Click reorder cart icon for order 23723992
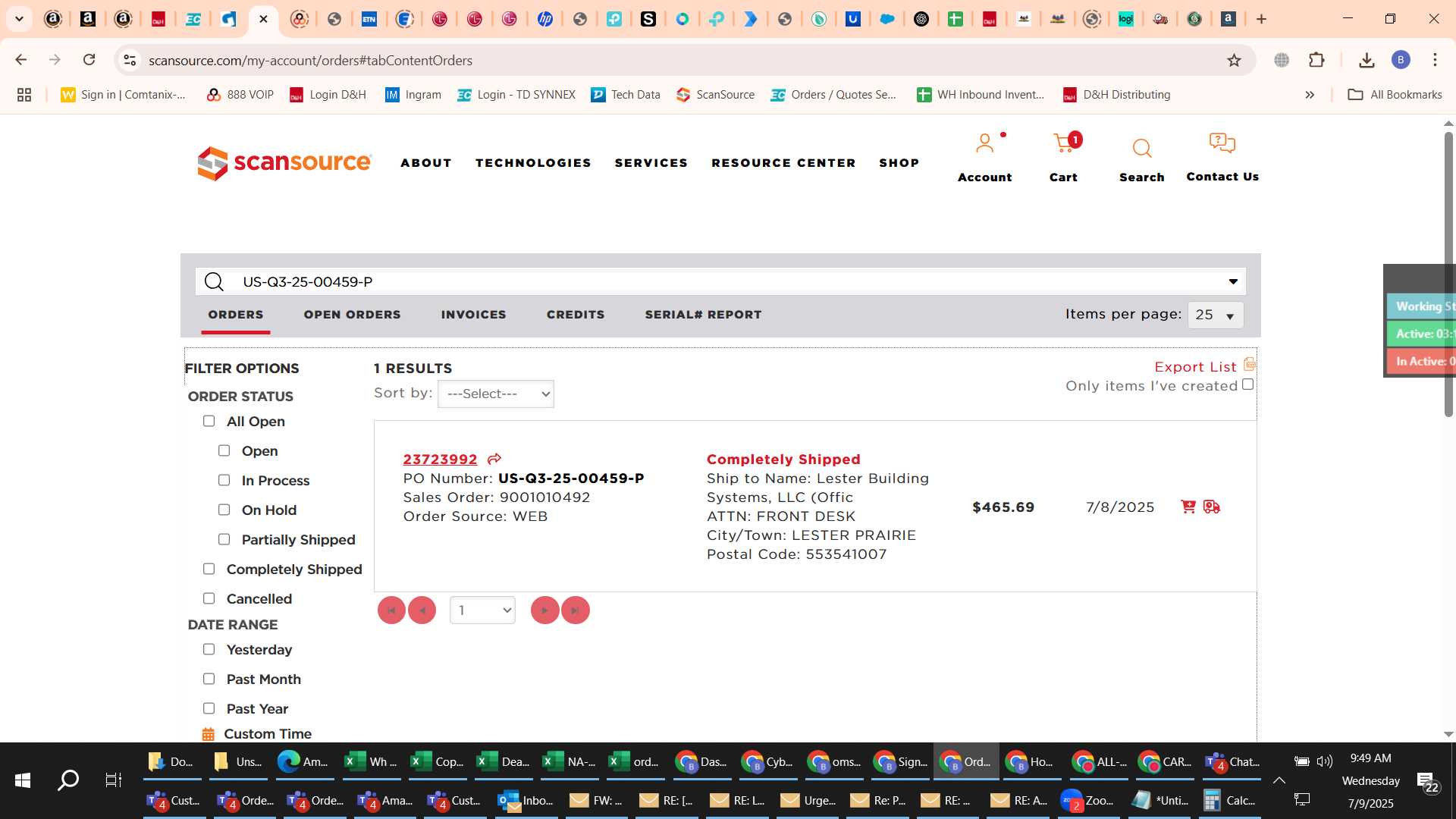Image resolution: width=1456 pixels, height=819 pixels. pyautogui.click(x=1188, y=507)
